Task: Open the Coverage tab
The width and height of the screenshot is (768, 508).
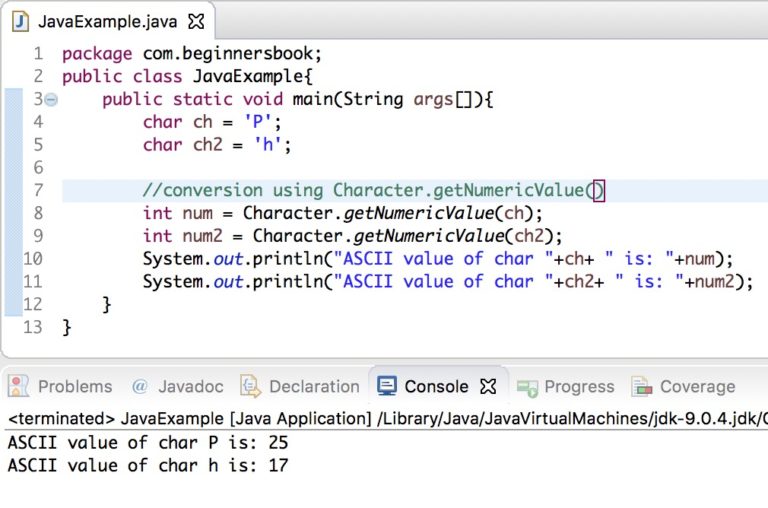Action: point(697,387)
